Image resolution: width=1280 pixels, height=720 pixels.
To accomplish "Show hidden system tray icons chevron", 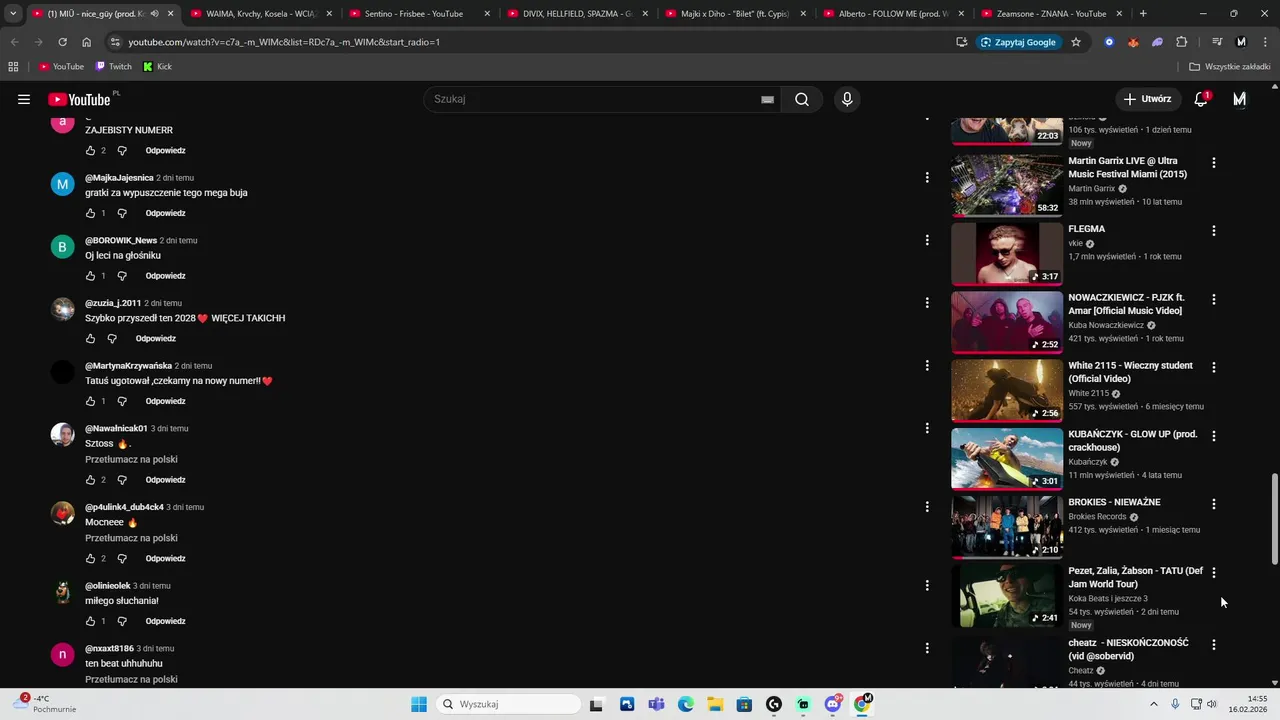I will point(1153,704).
